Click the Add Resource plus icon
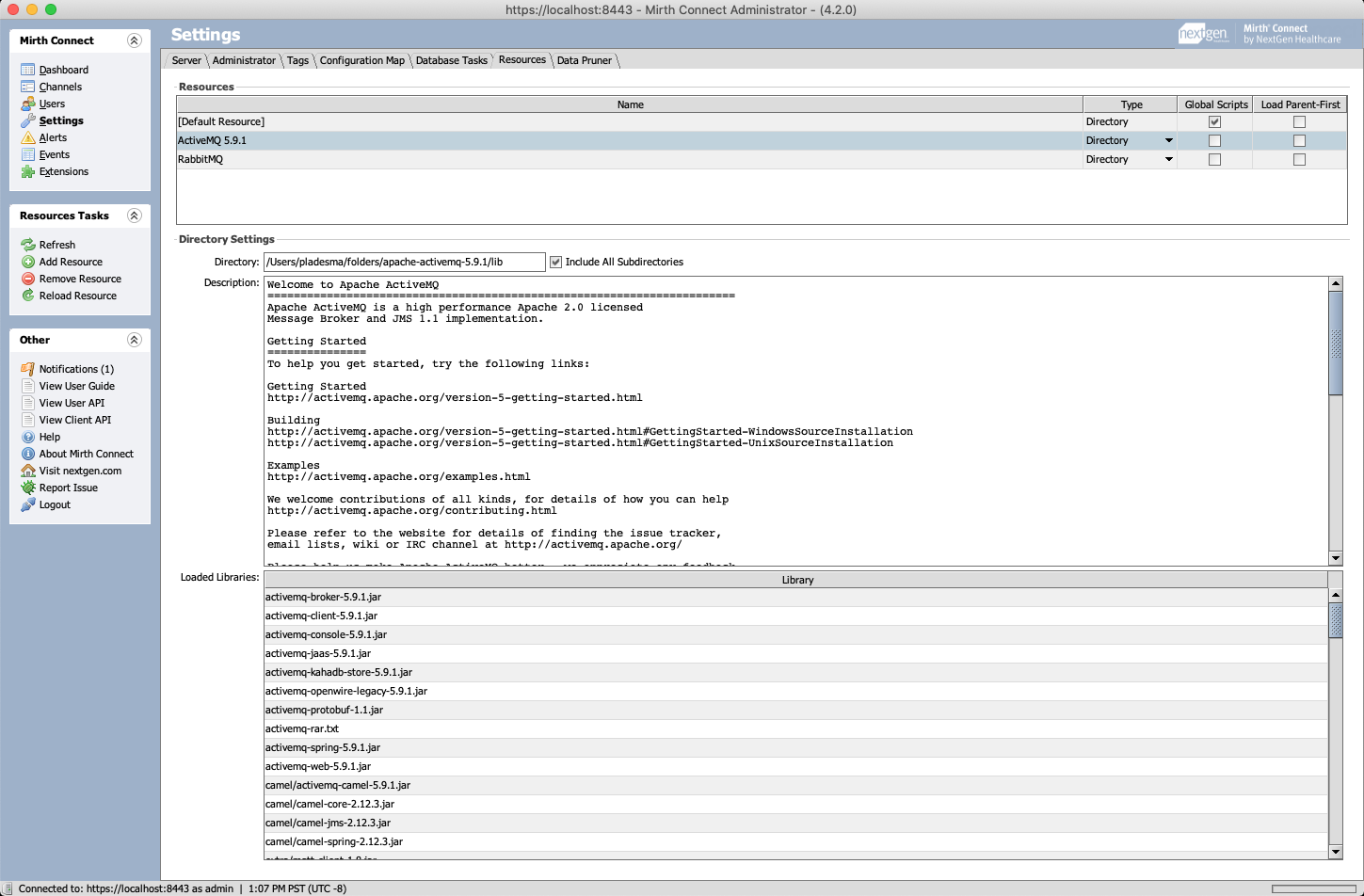This screenshot has height=896, width=1364. pyautogui.click(x=28, y=262)
